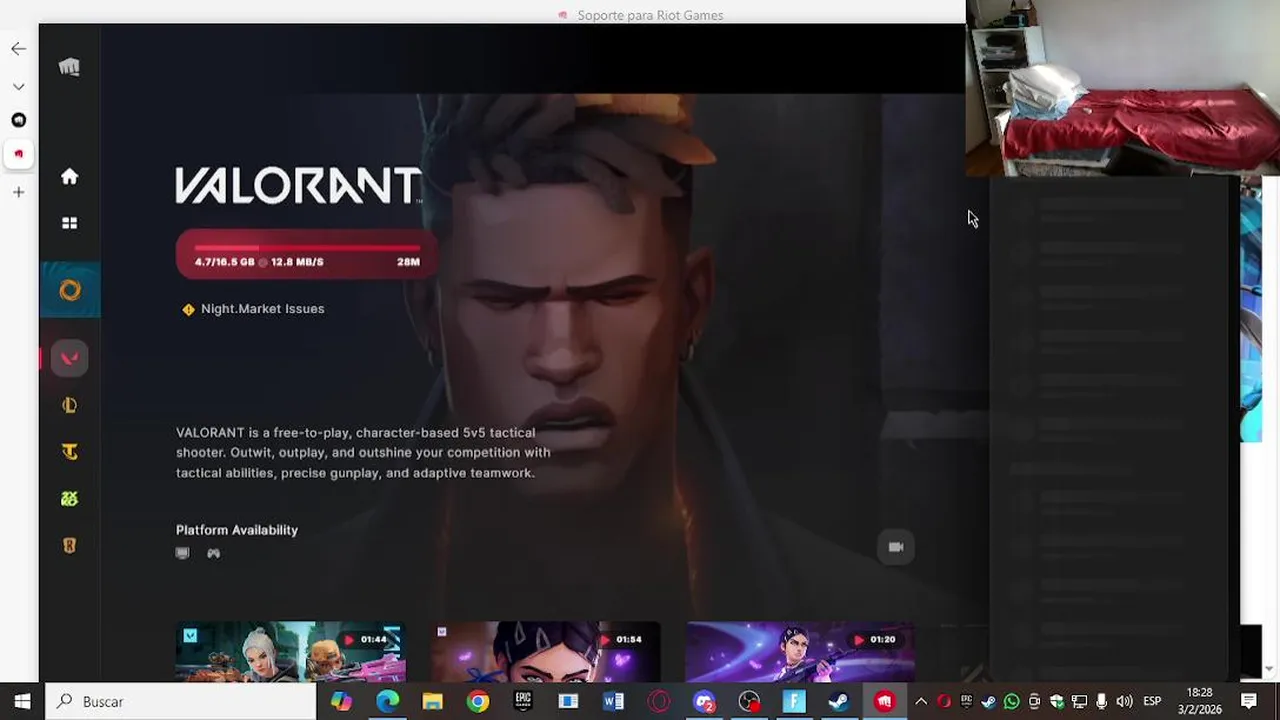Add a new tab with plus icon
1280x720 pixels.
coord(18,192)
